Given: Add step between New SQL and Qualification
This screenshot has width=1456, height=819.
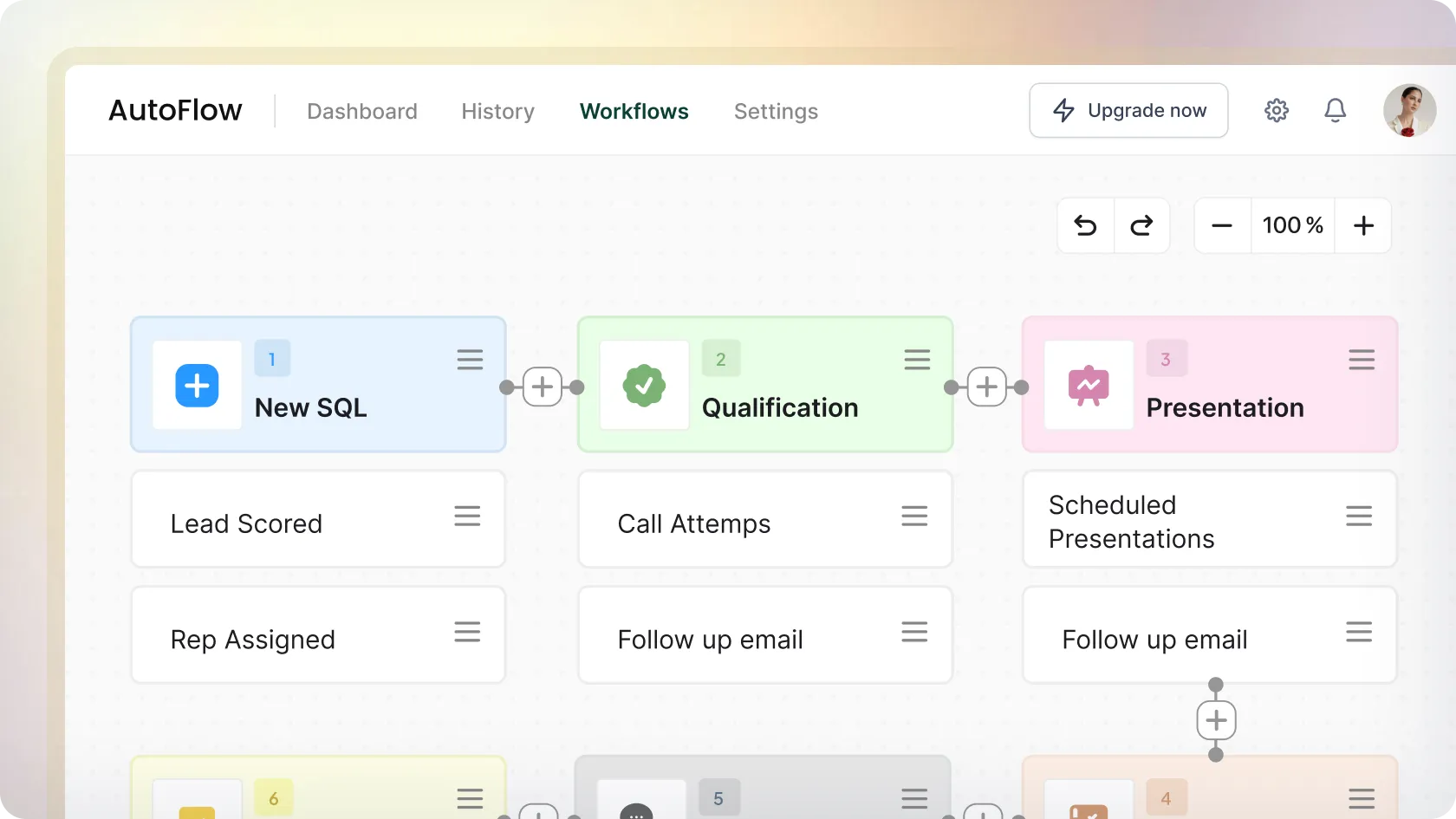Looking at the screenshot, I should coord(543,387).
